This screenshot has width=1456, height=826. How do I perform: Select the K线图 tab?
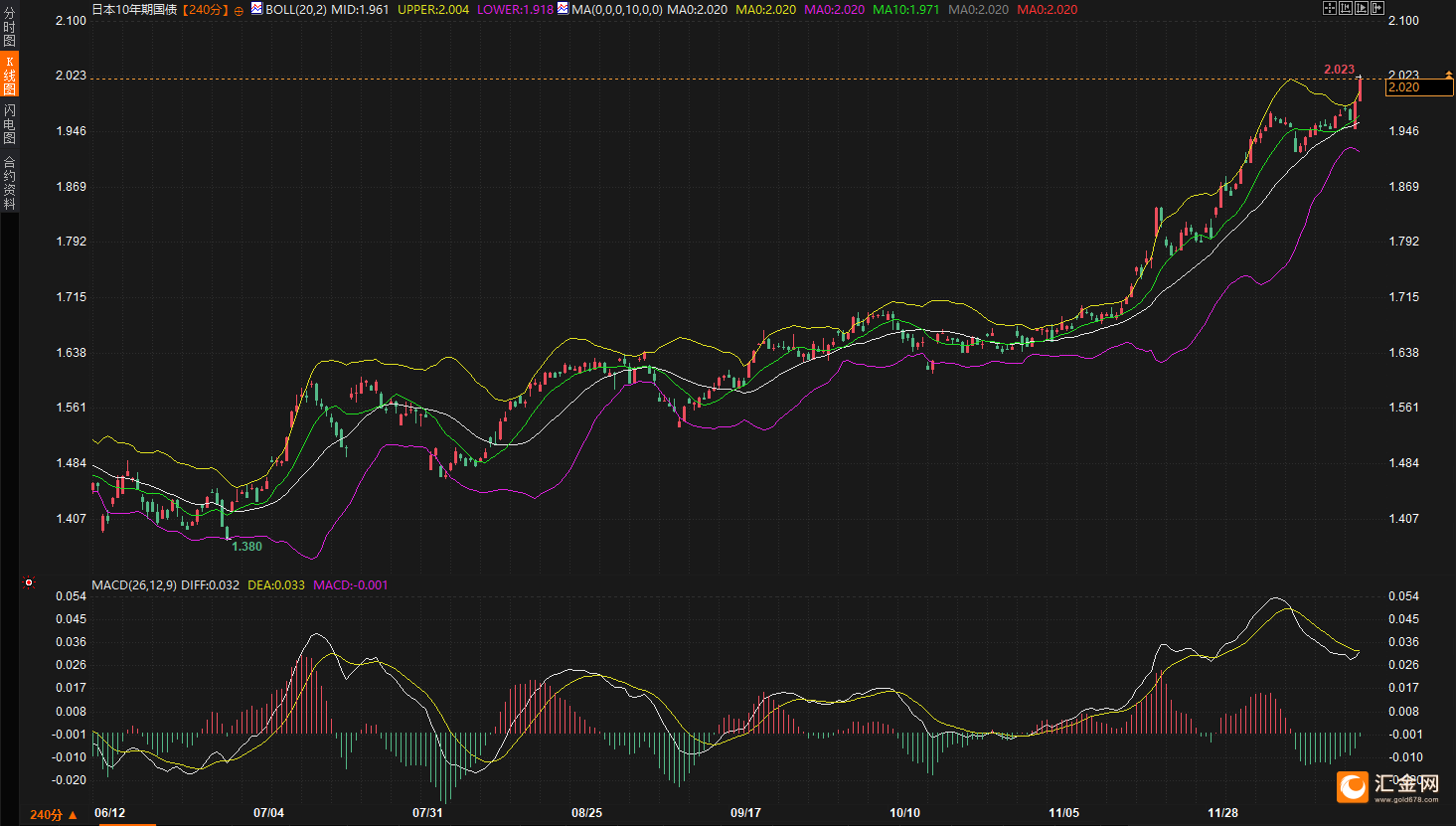pyautogui.click(x=9, y=76)
